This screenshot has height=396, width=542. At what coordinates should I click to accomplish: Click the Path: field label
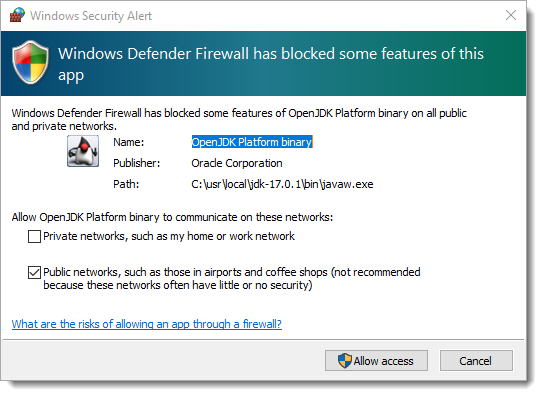pos(126,184)
